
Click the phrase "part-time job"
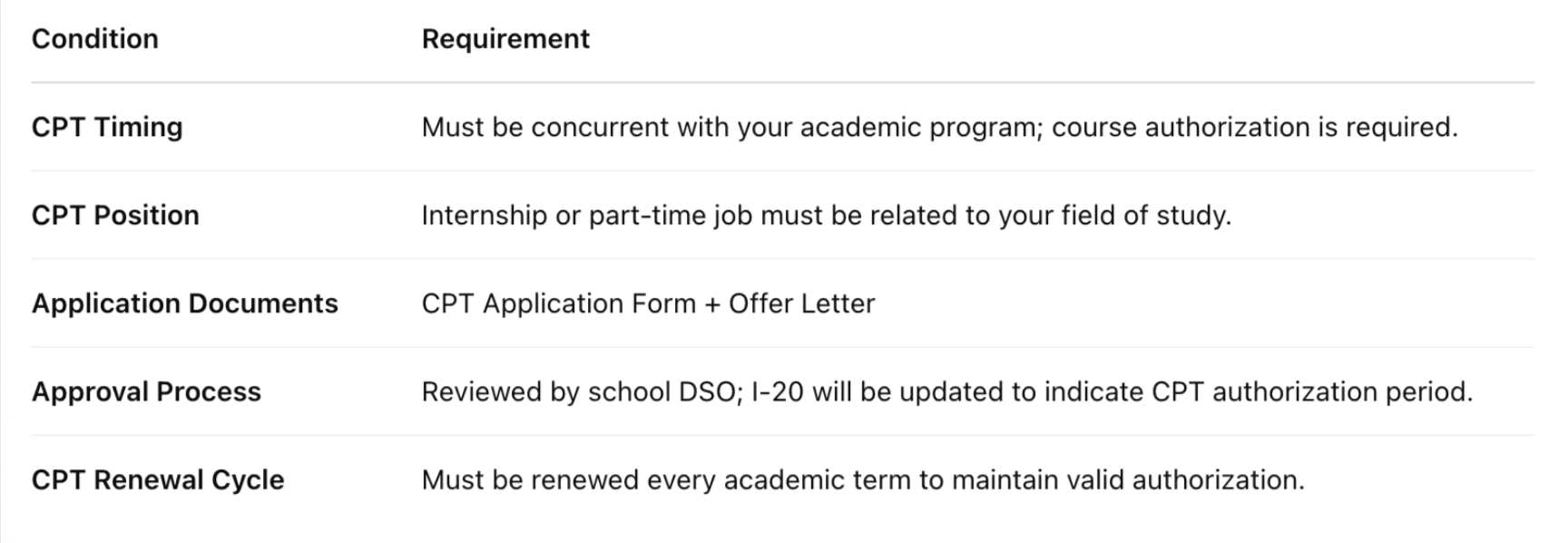[x=671, y=215]
